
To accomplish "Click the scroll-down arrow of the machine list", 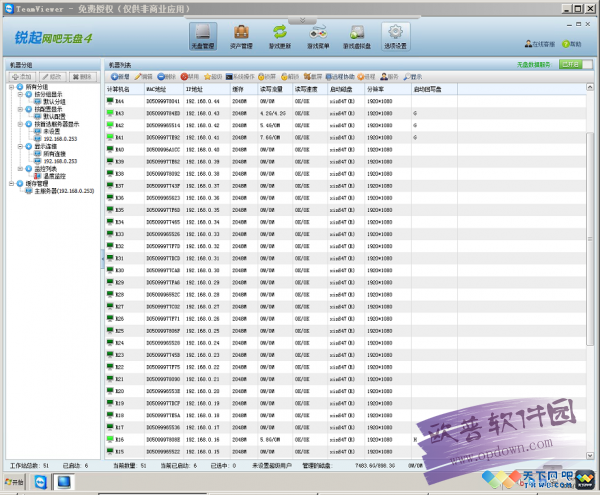I will (590, 456).
